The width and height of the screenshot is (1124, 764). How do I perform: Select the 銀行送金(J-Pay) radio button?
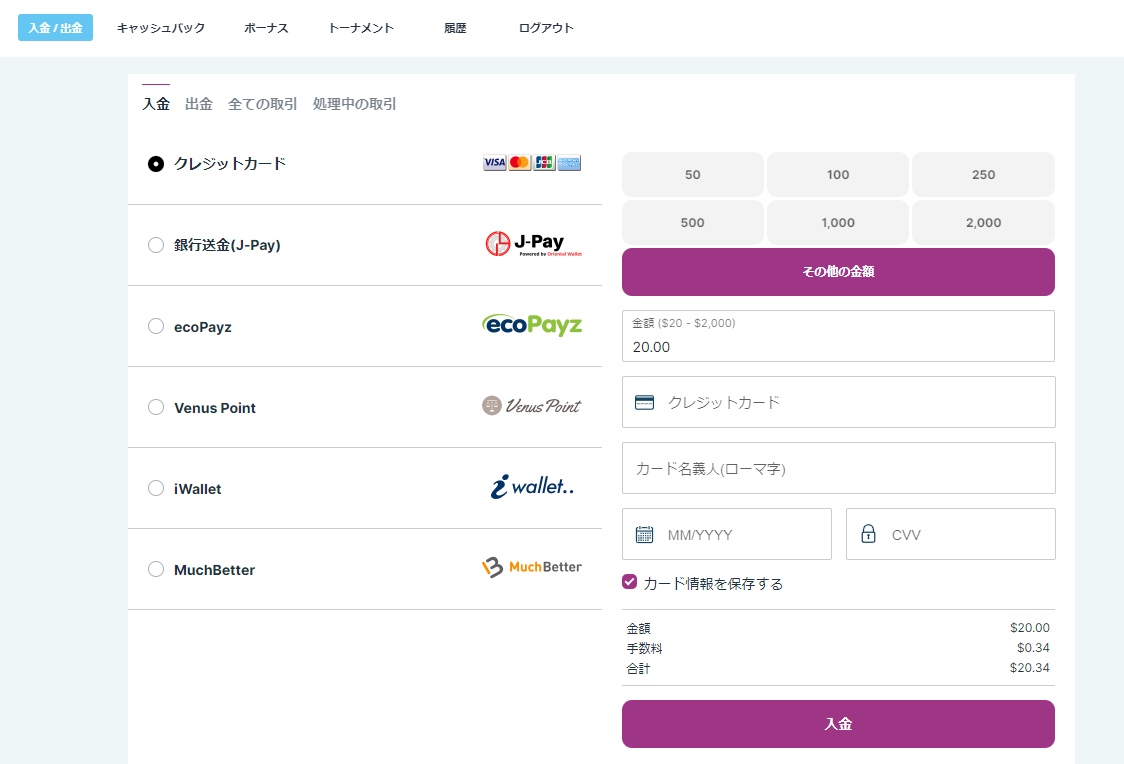click(156, 245)
